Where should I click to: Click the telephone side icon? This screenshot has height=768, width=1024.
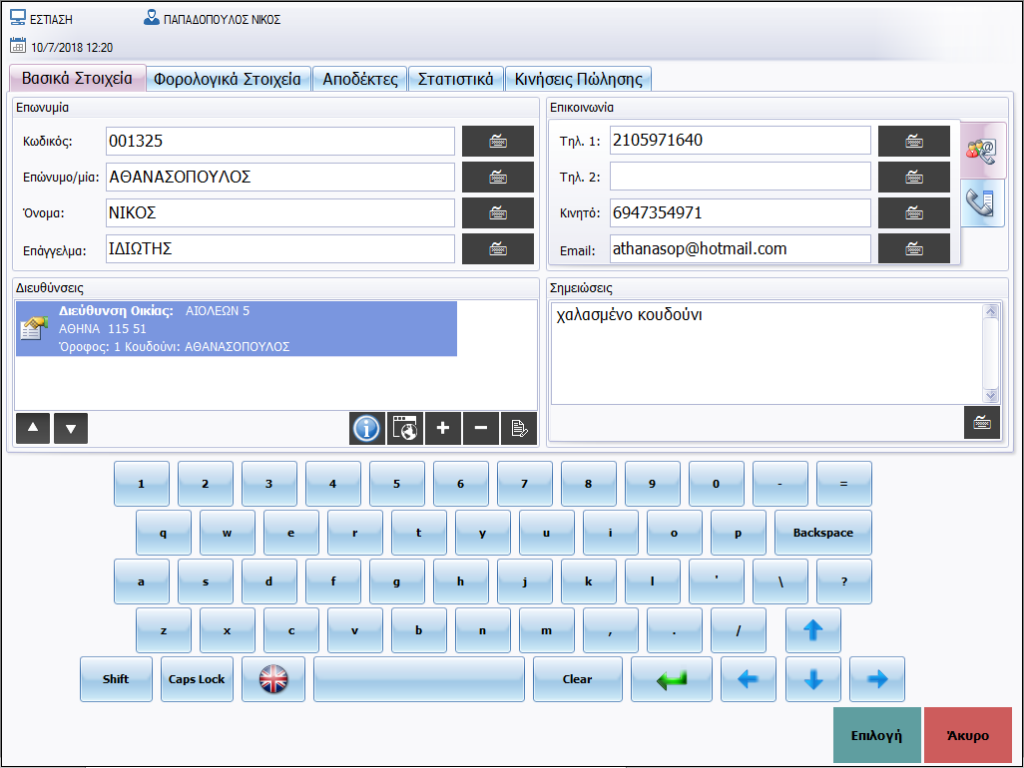(x=982, y=202)
